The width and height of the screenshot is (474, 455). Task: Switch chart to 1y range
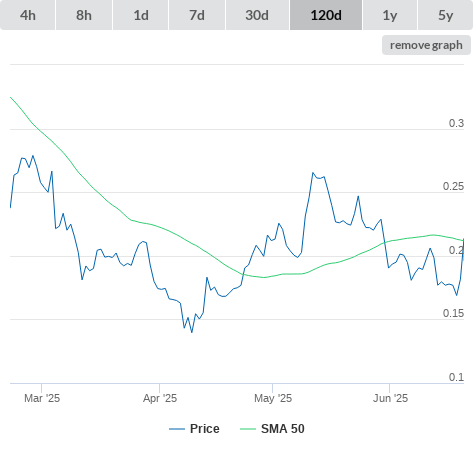click(390, 15)
